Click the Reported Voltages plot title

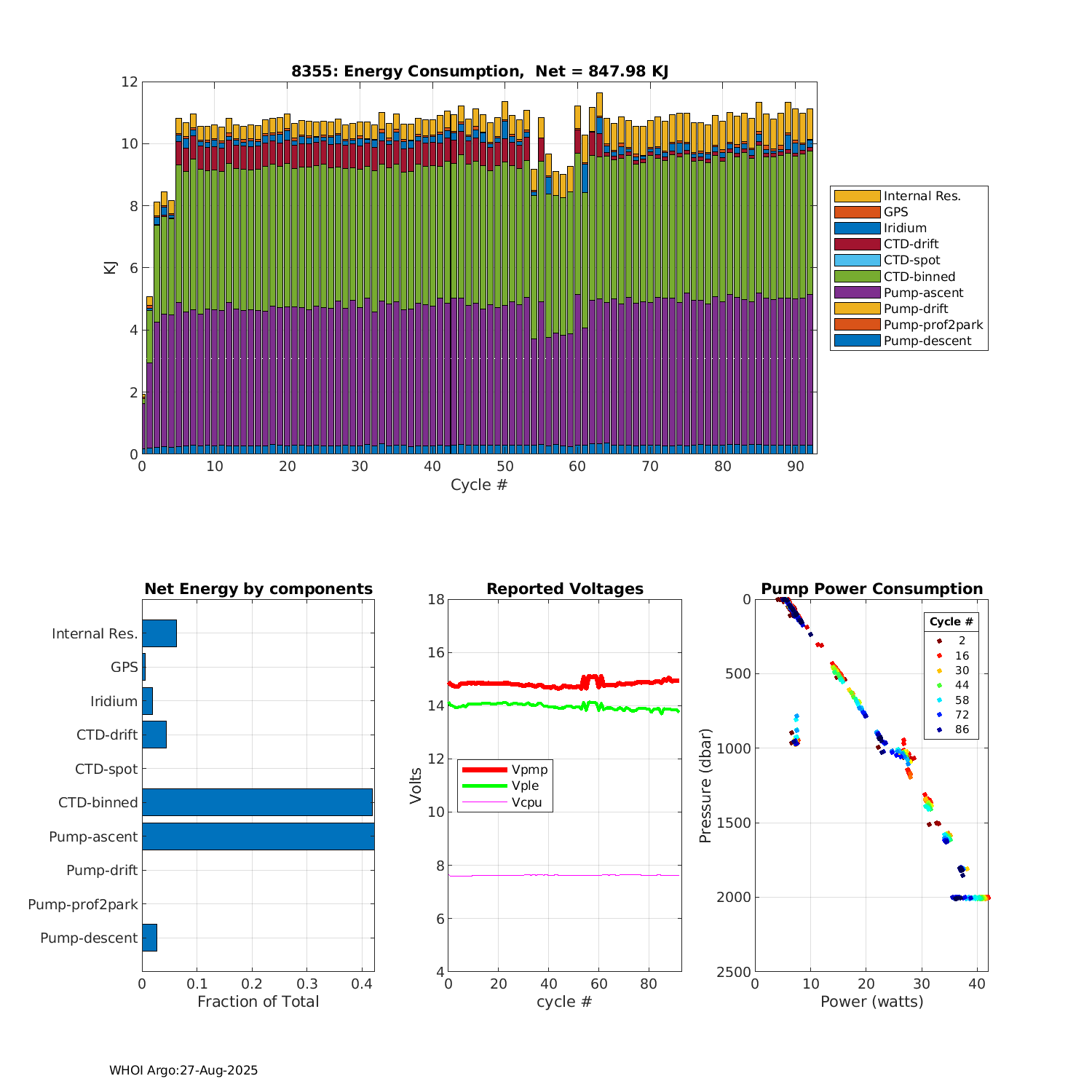point(565,589)
